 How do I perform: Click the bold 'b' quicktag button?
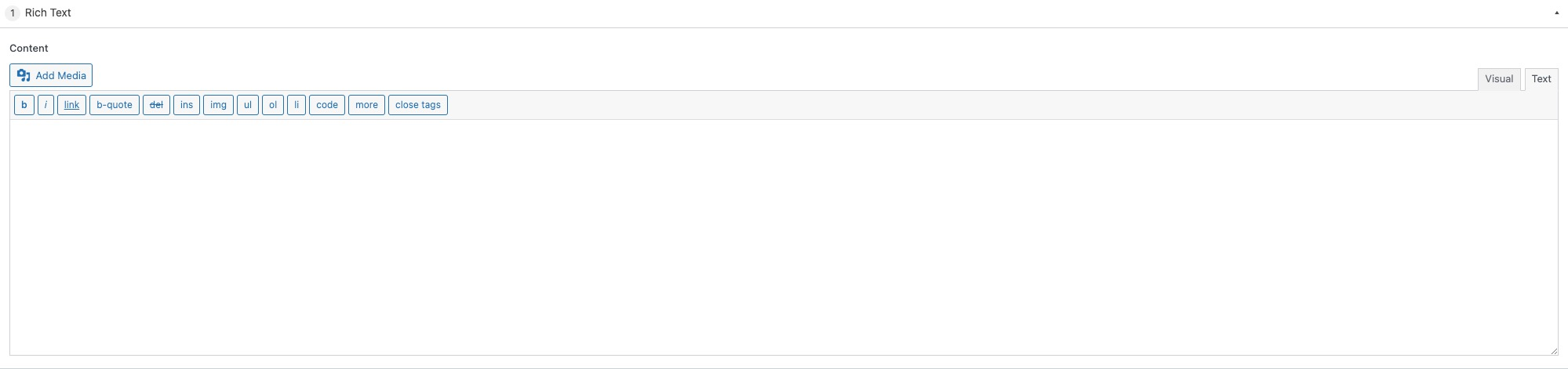pos(24,105)
